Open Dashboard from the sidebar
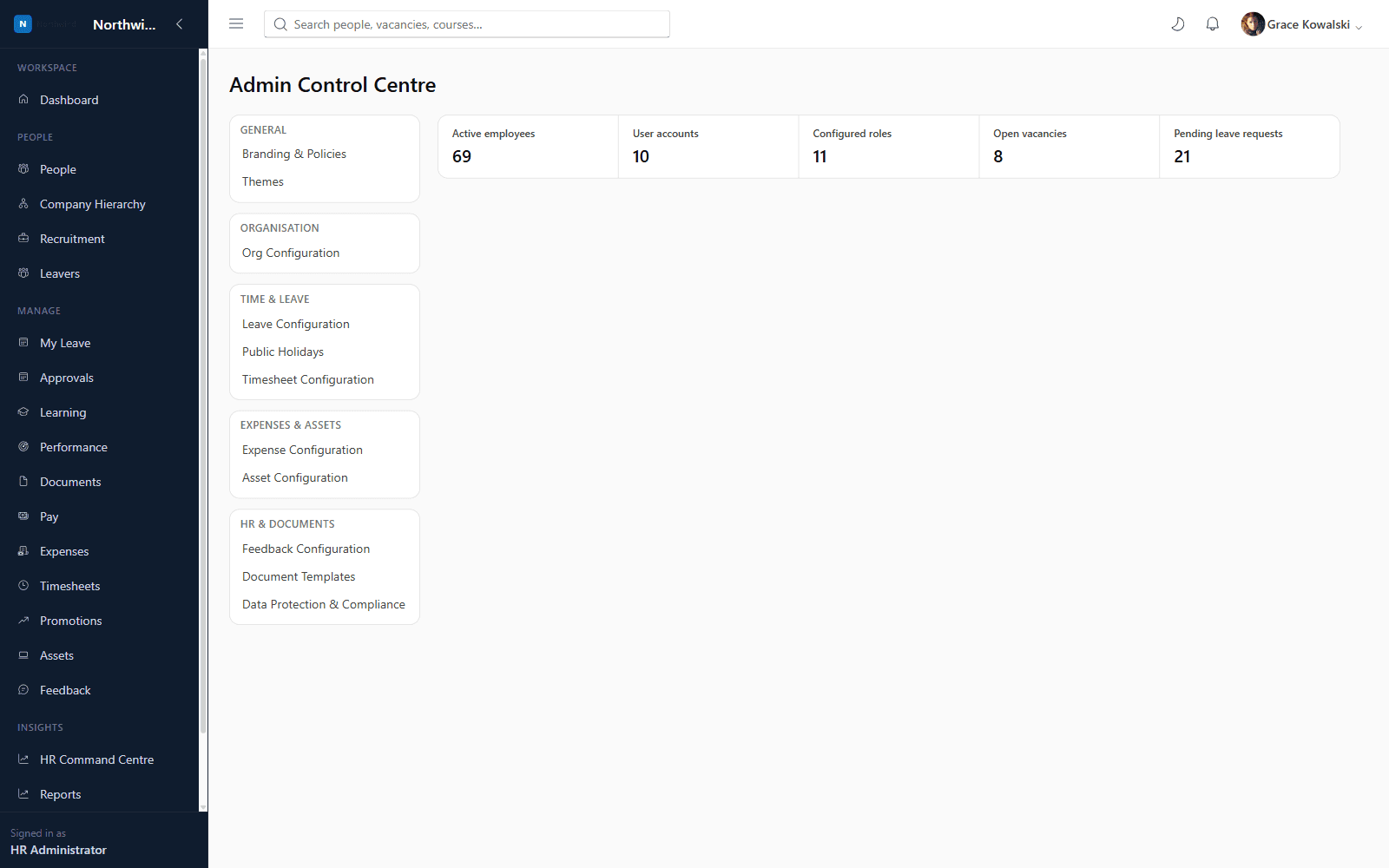 pos(99,100)
